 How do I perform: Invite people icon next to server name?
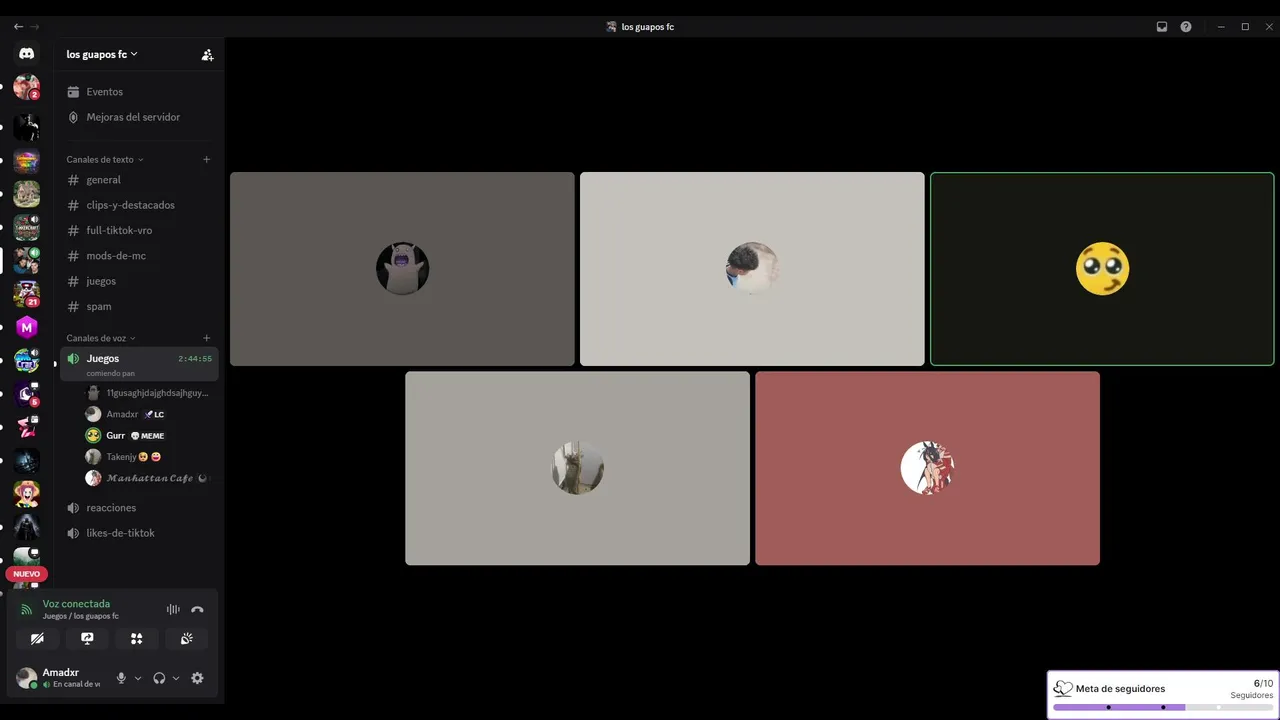207,55
